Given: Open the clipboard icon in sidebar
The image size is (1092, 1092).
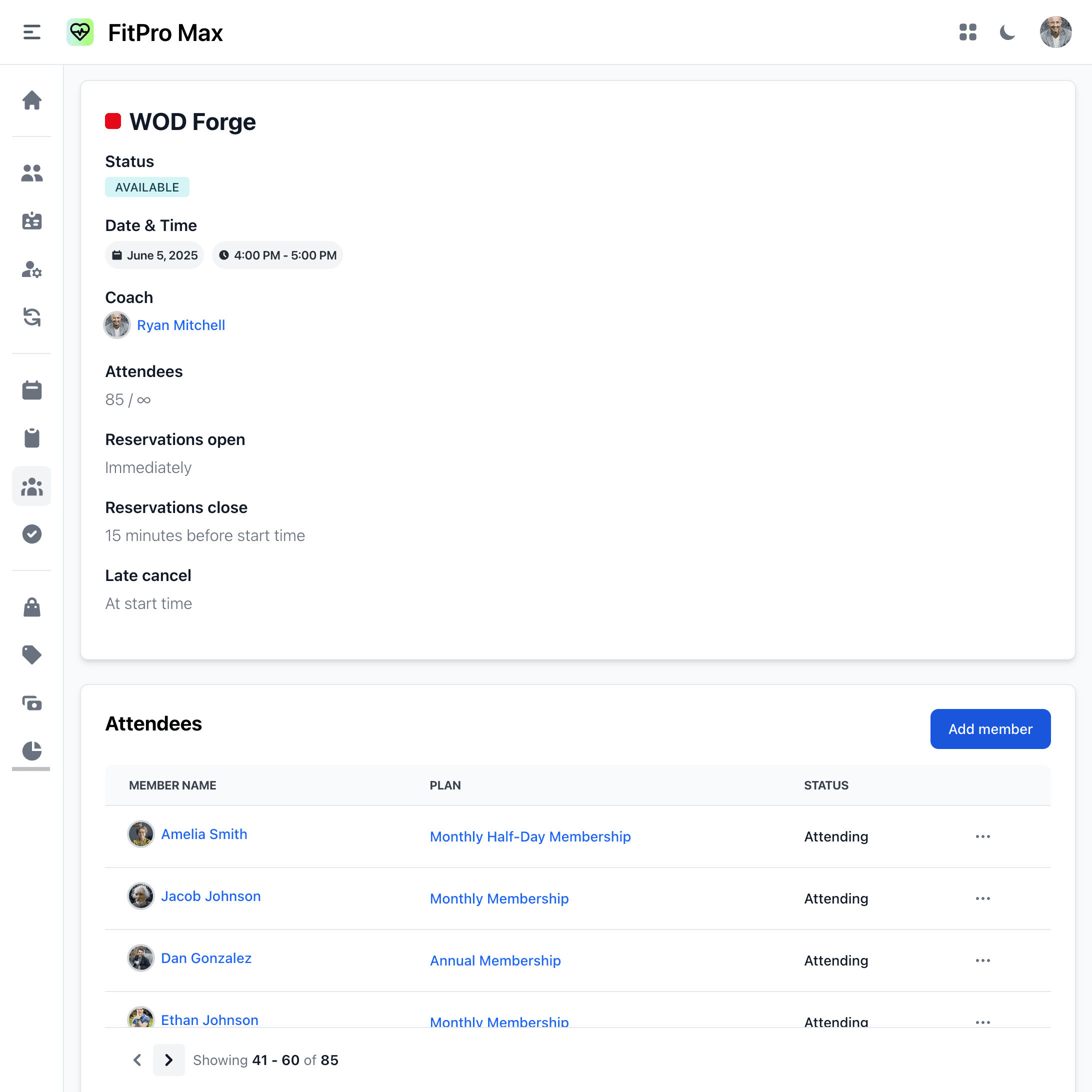Looking at the screenshot, I should click(31, 438).
